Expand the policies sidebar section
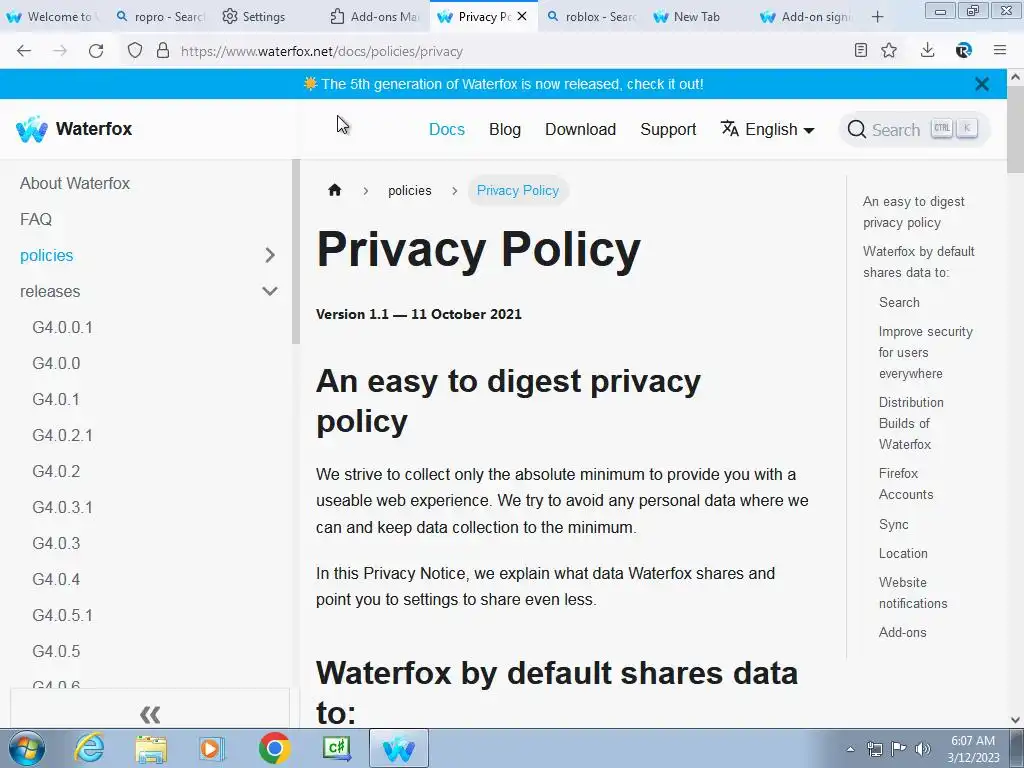Viewport: 1024px width, 768px height. coord(270,255)
